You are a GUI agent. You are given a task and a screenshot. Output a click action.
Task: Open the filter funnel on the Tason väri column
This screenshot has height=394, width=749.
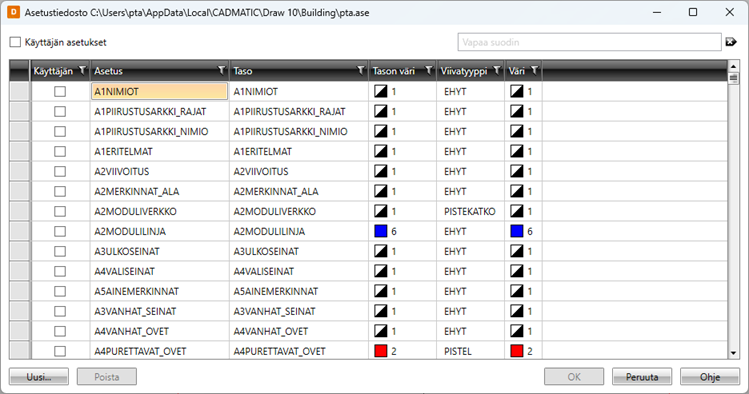tap(428, 71)
